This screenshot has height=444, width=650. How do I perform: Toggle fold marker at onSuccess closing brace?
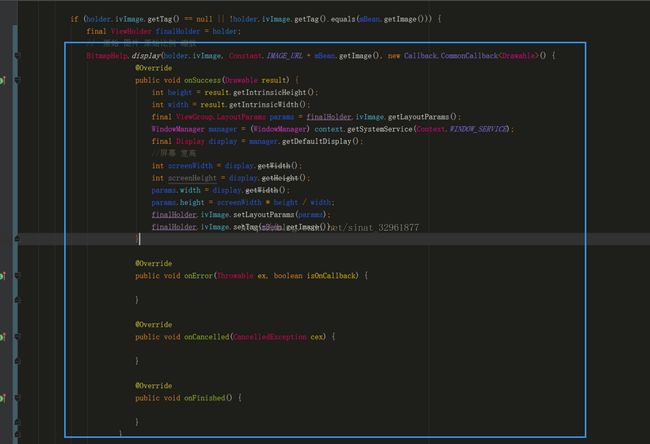17,239
